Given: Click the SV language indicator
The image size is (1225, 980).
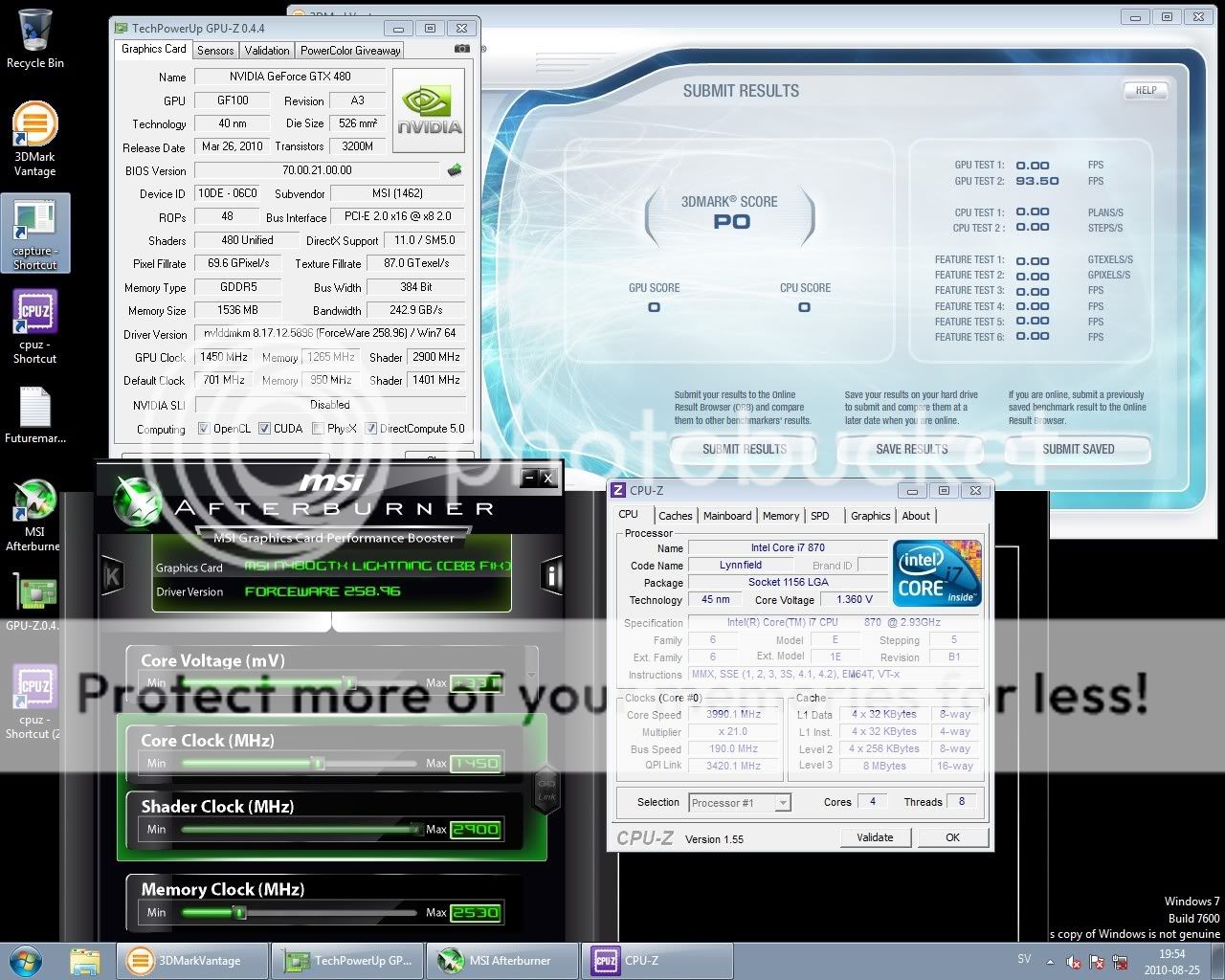Looking at the screenshot, I should pos(1024,959).
